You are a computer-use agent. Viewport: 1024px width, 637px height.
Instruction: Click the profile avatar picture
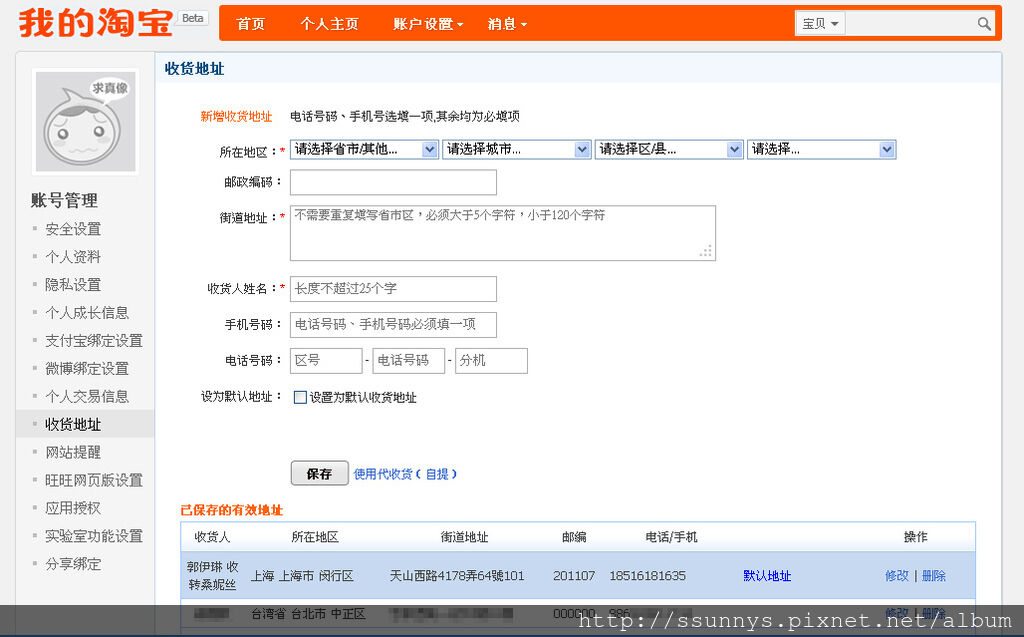tap(85, 122)
